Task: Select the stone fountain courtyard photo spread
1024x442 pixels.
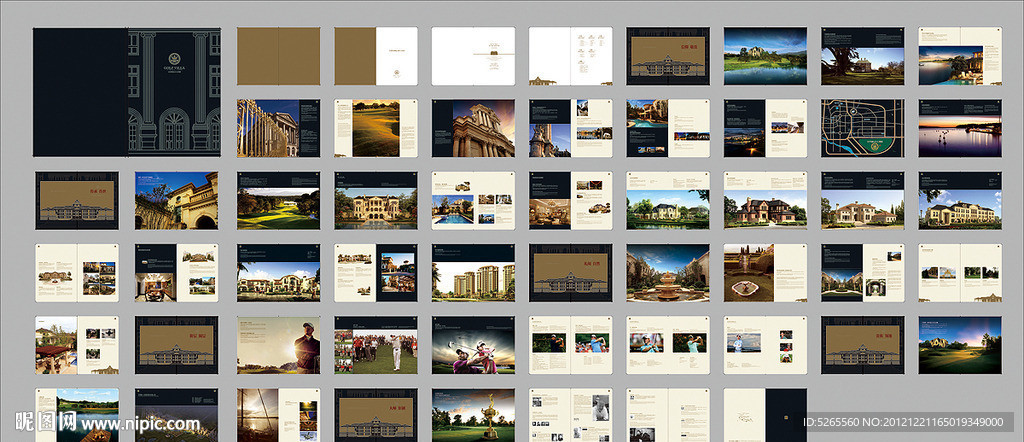Action: tap(667, 273)
